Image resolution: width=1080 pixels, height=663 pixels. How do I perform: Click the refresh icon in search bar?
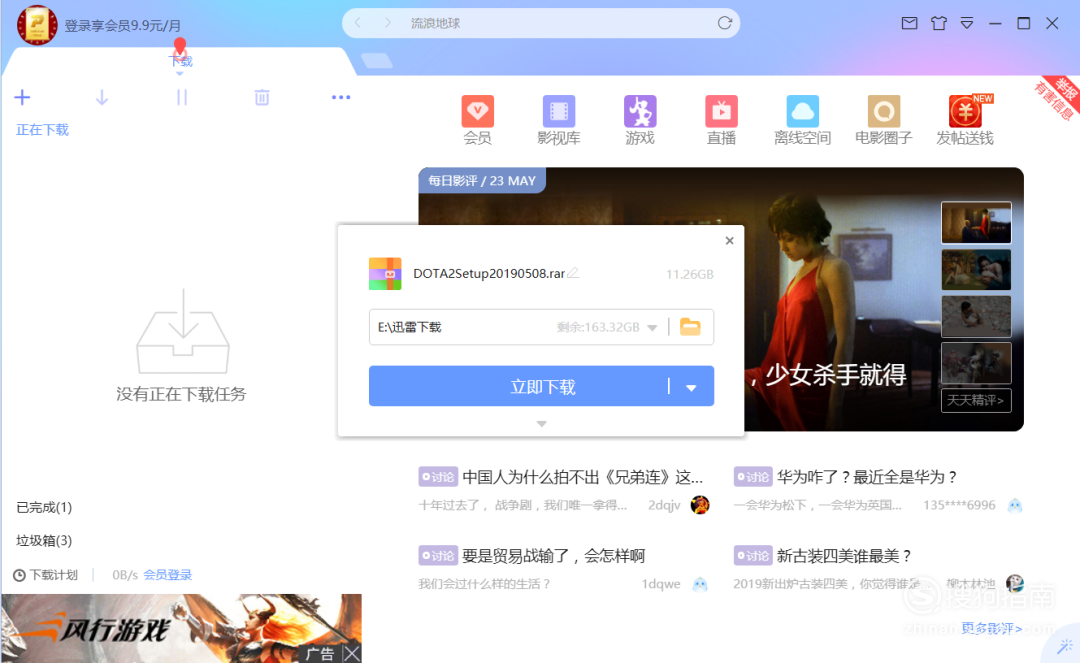(725, 23)
